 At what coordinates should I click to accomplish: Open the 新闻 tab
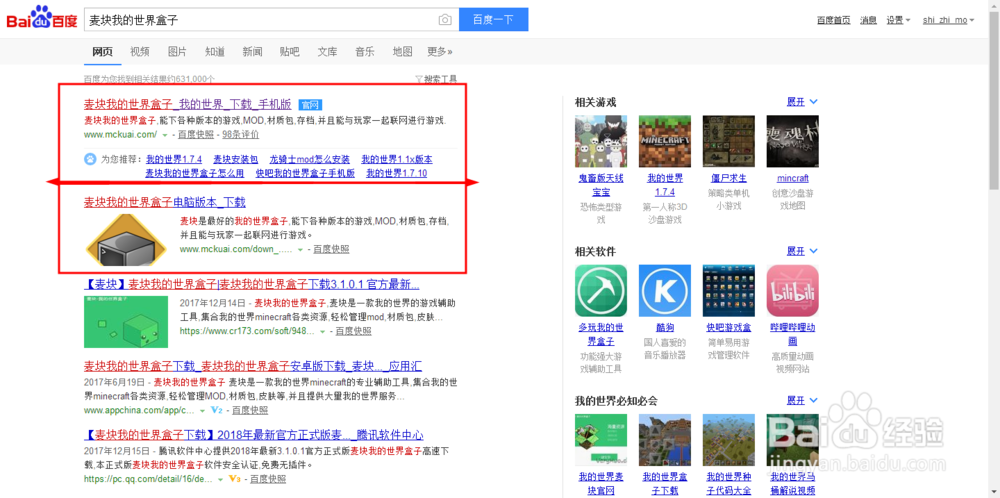click(x=252, y=52)
